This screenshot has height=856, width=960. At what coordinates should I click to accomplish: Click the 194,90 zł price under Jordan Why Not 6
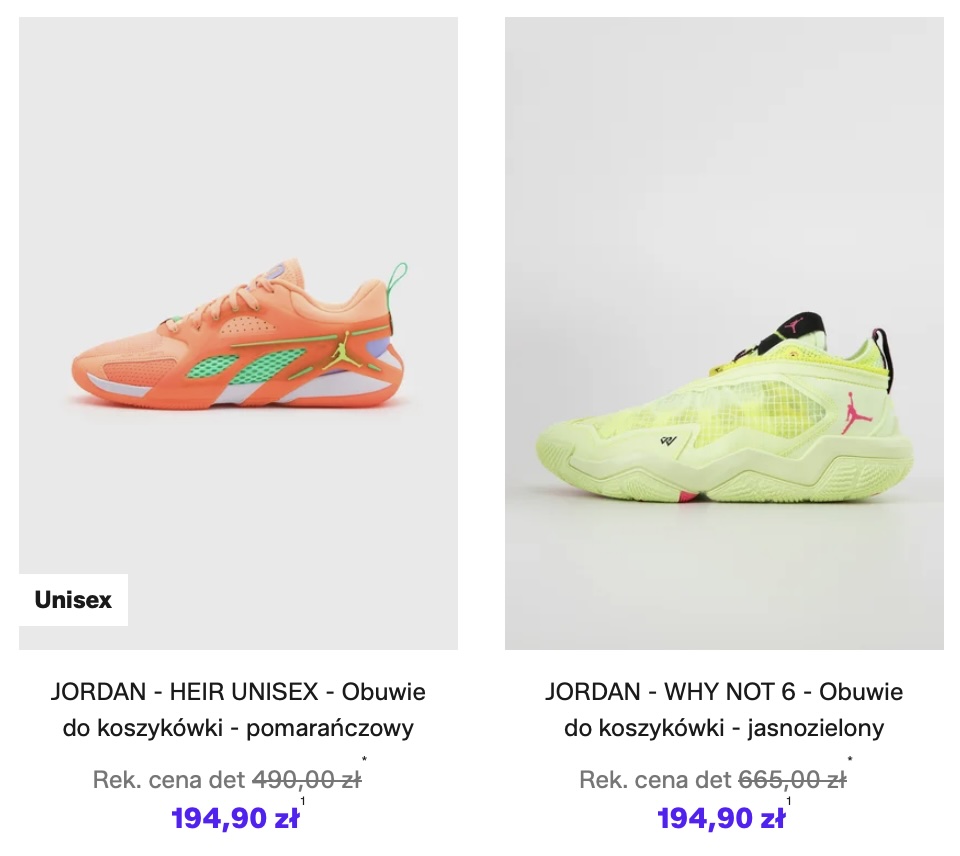pos(721,818)
